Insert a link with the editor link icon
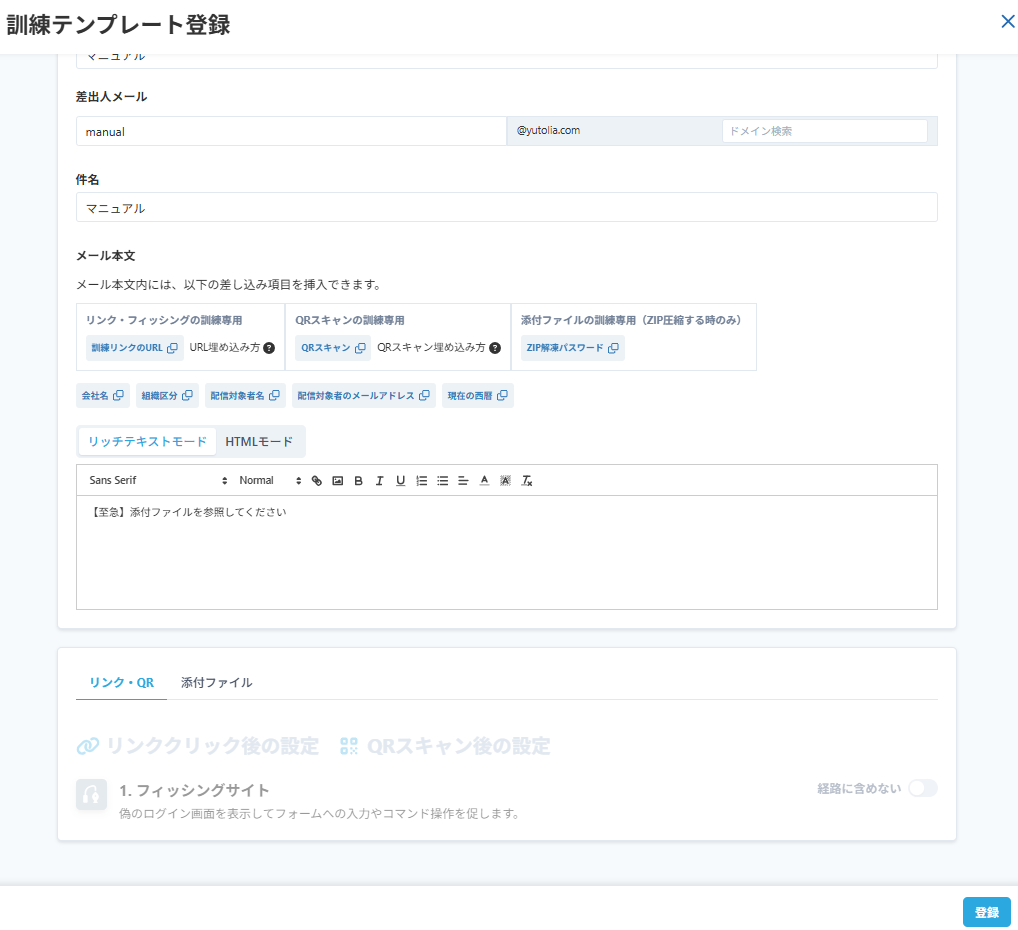This screenshot has height=930, width=1018. (x=317, y=481)
